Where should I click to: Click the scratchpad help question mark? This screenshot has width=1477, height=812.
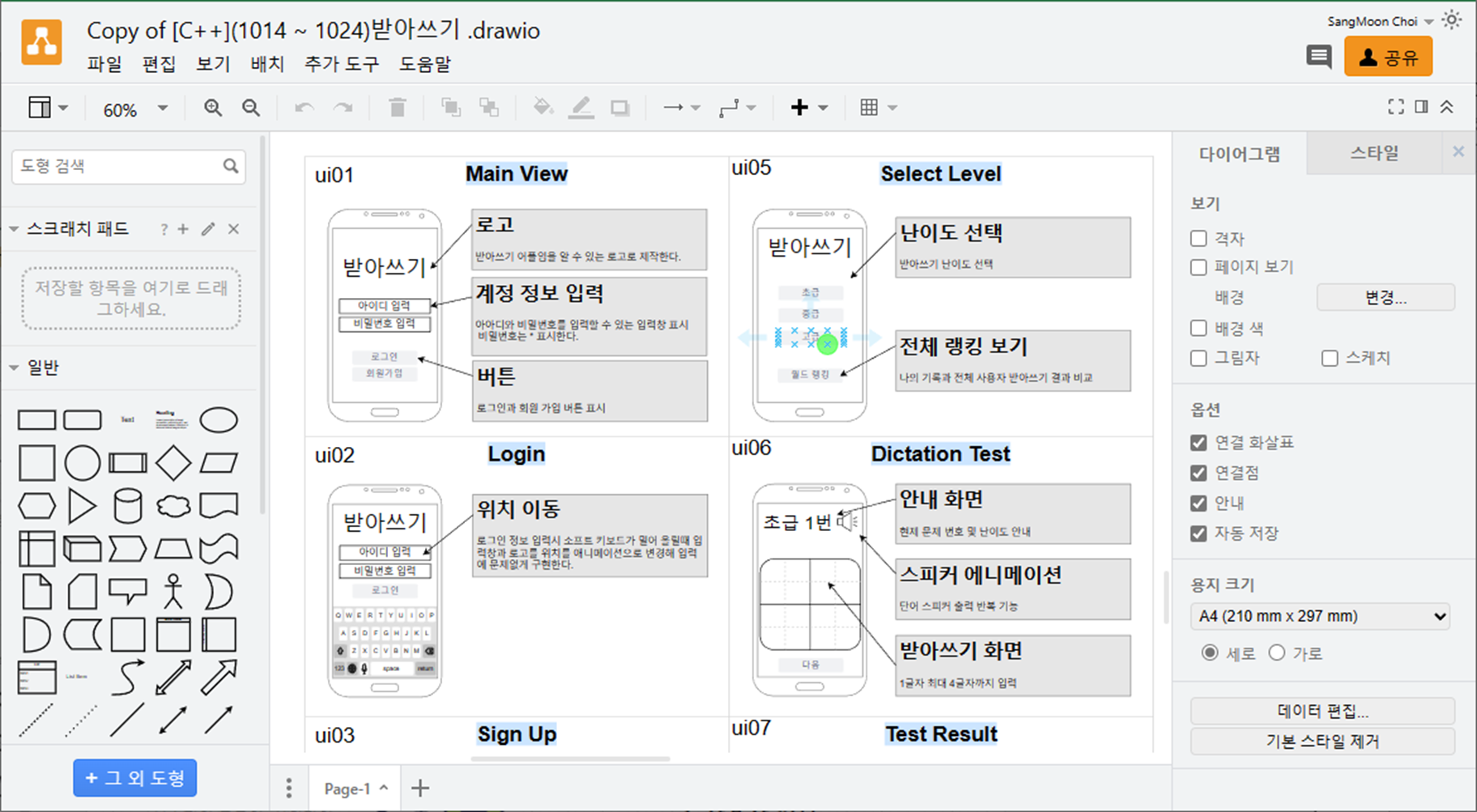[164, 230]
